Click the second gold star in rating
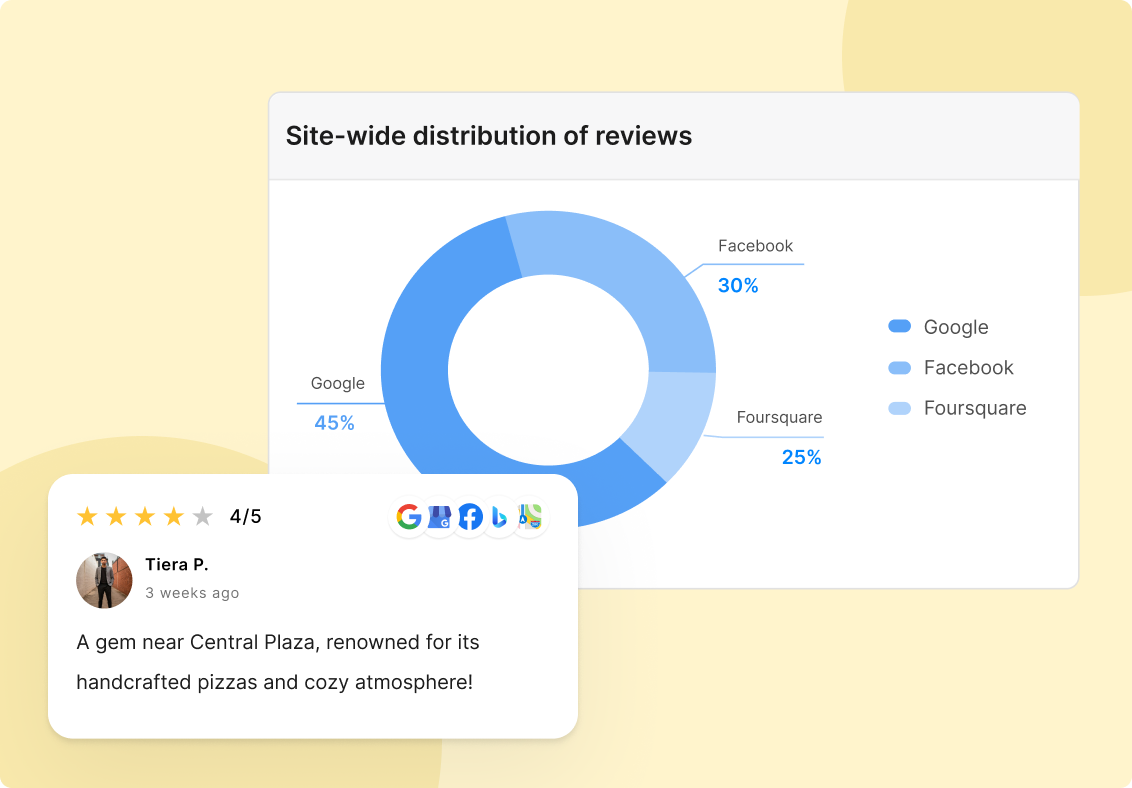Screen dimensions: 1132x788 pos(116,516)
